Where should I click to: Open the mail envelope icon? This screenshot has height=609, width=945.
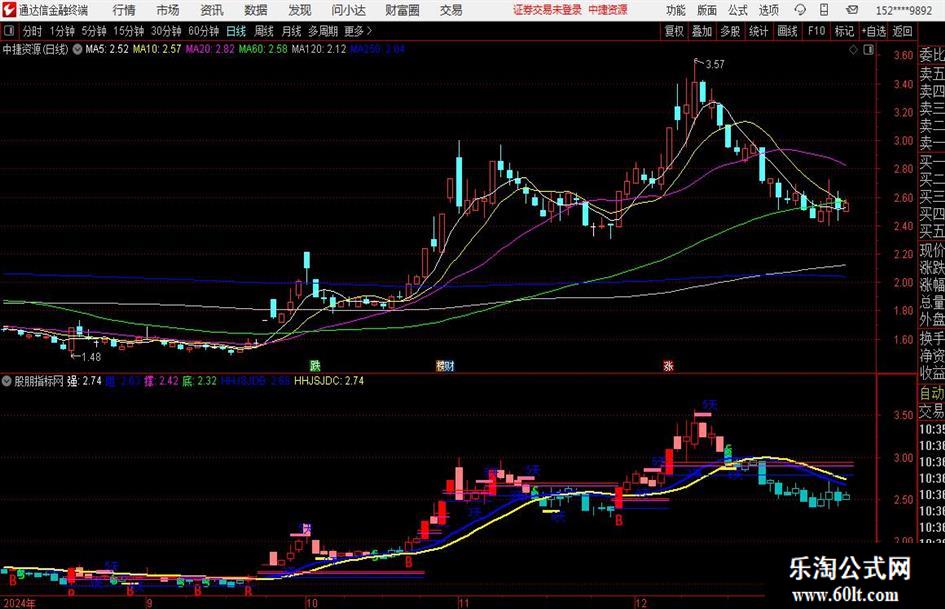click(x=852, y=10)
